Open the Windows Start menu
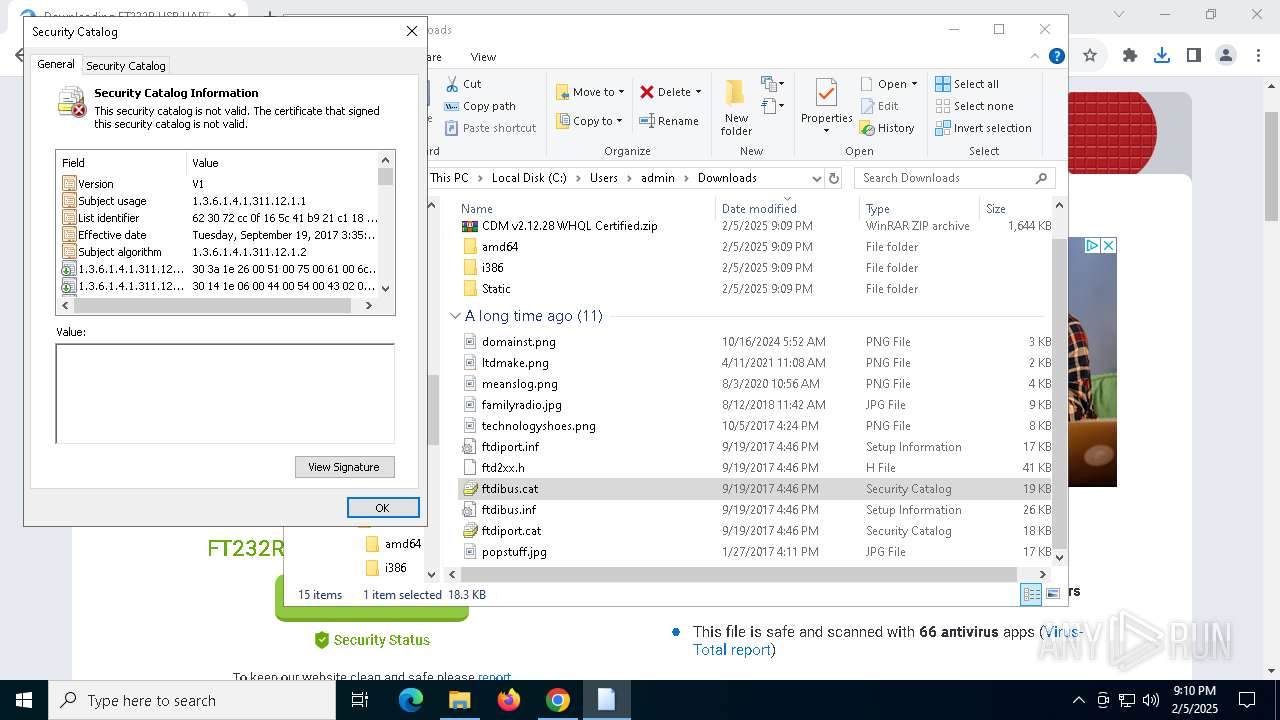The width and height of the screenshot is (1280, 720). (x=24, y=700)
